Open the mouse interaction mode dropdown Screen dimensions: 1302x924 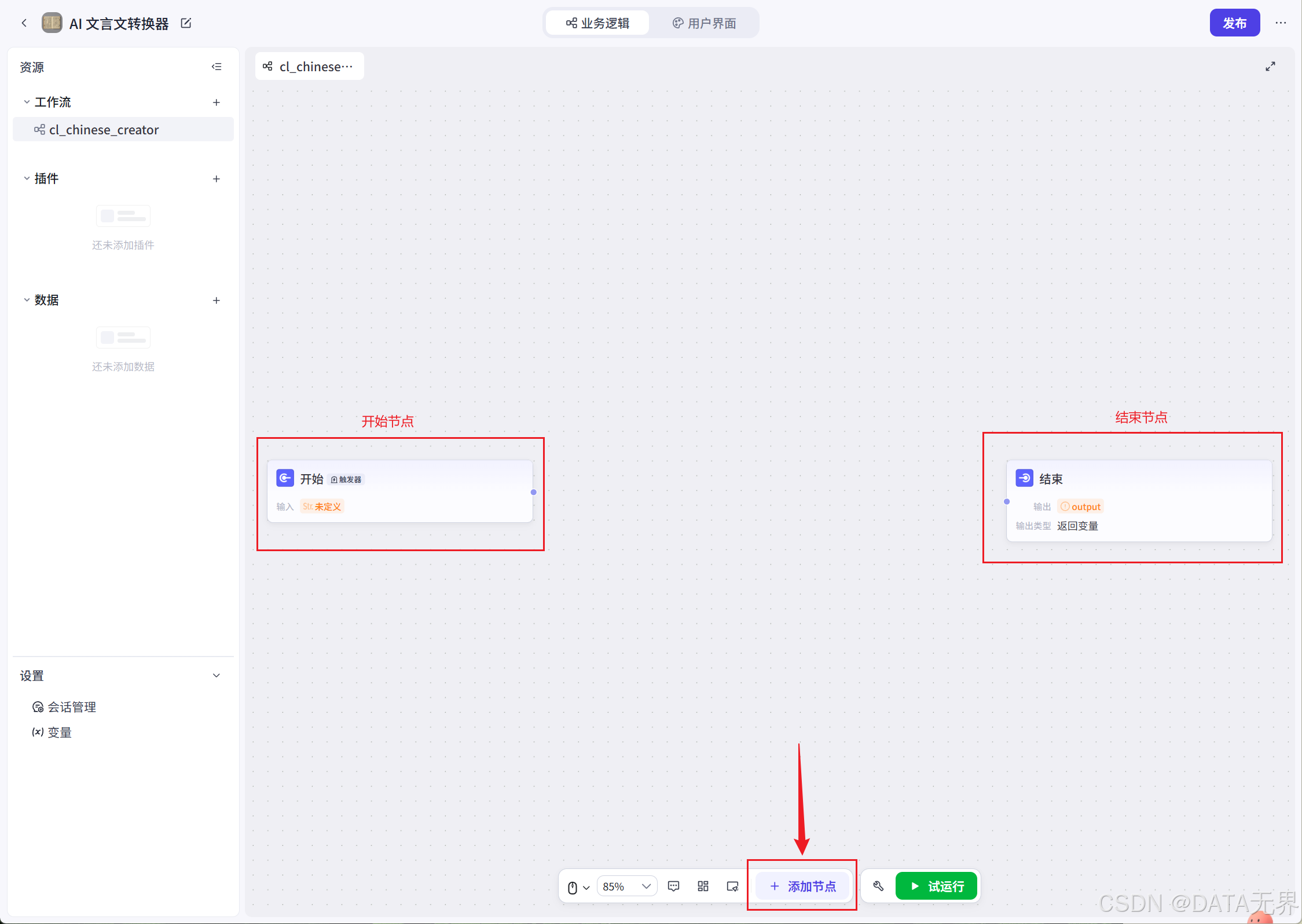pyautogui.click(x=578, y=887)
